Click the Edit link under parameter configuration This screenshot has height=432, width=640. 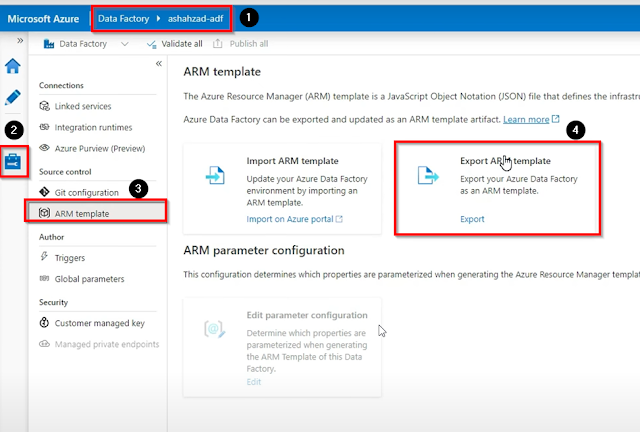253,382
